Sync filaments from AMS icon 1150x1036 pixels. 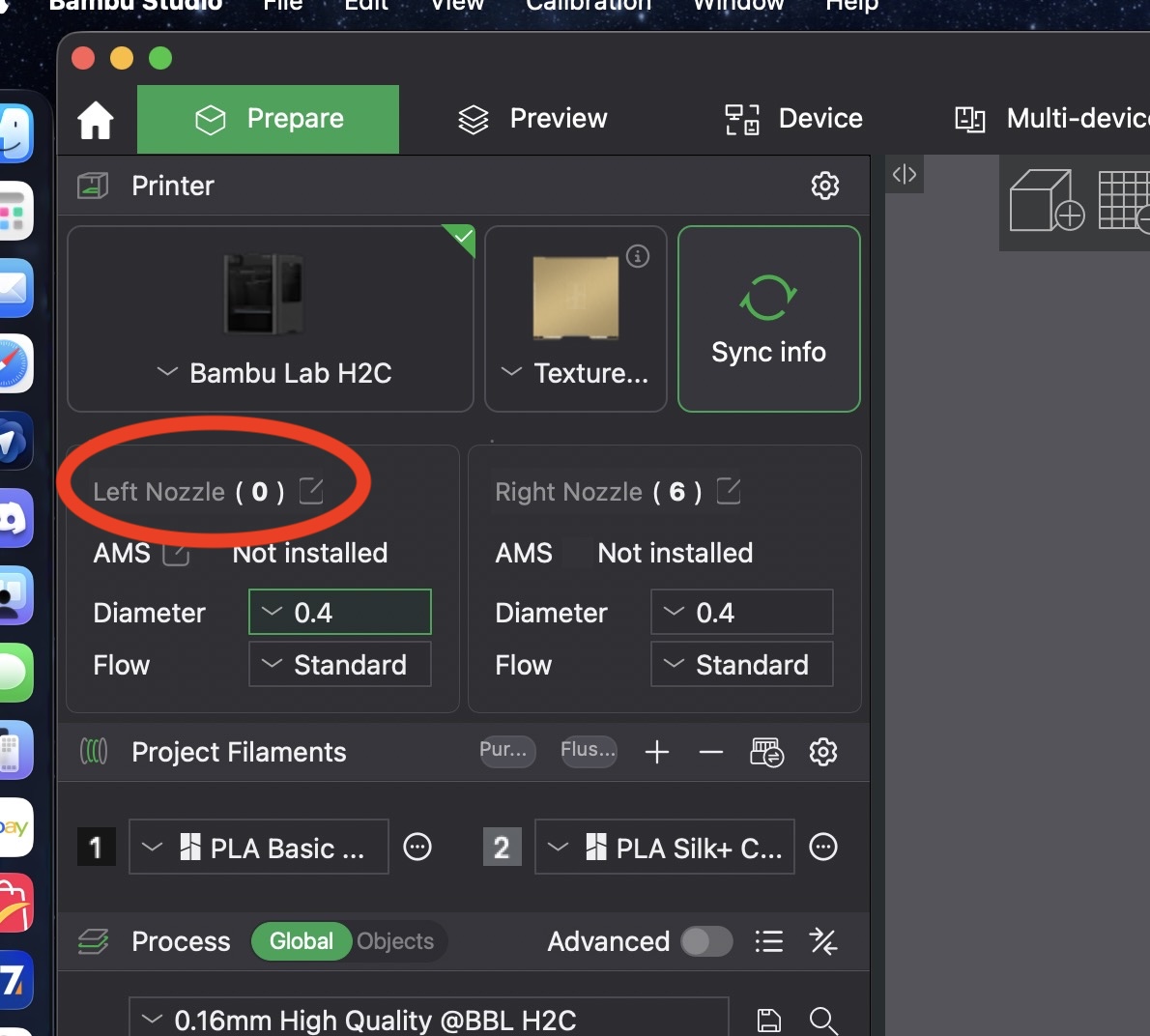(x=766, y=752)
